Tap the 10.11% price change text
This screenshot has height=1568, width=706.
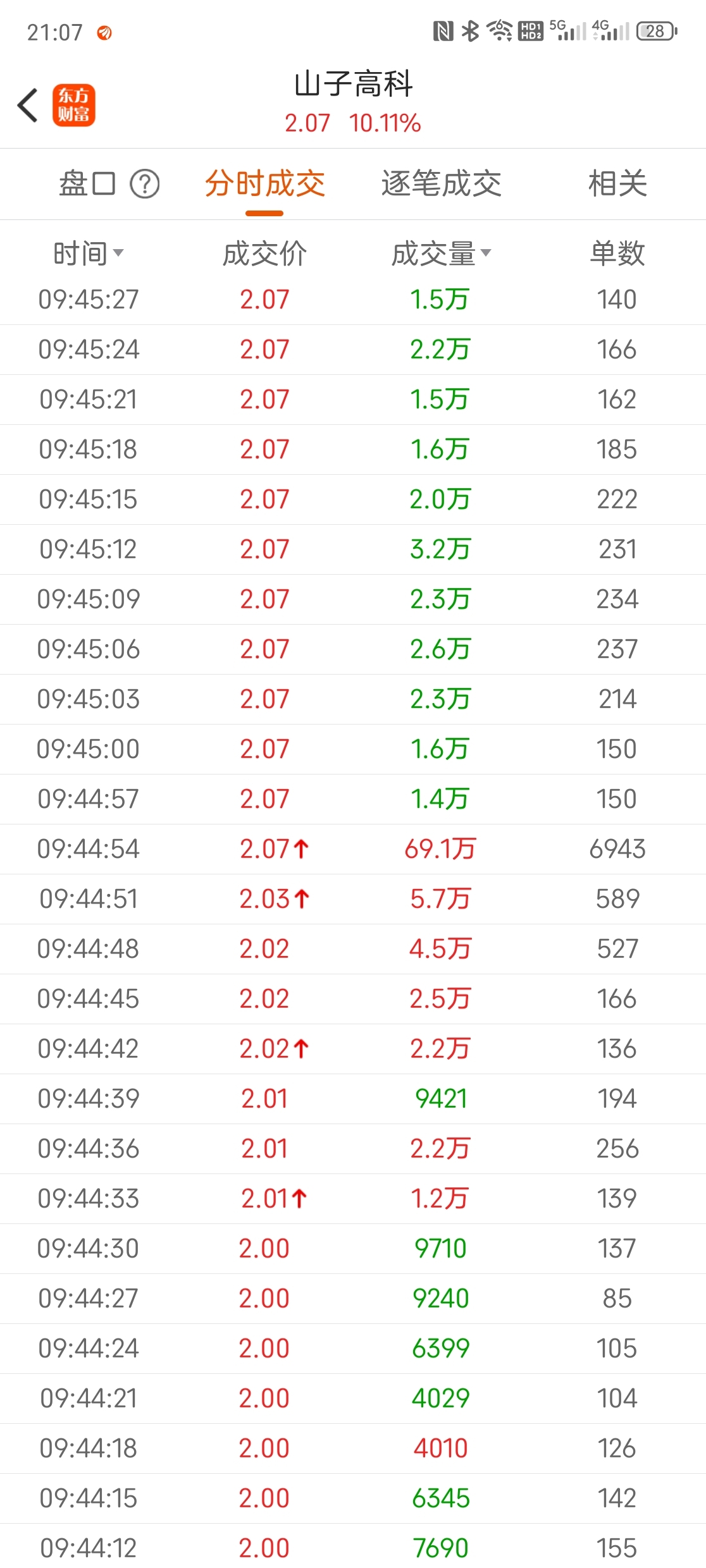coord(385,123)
